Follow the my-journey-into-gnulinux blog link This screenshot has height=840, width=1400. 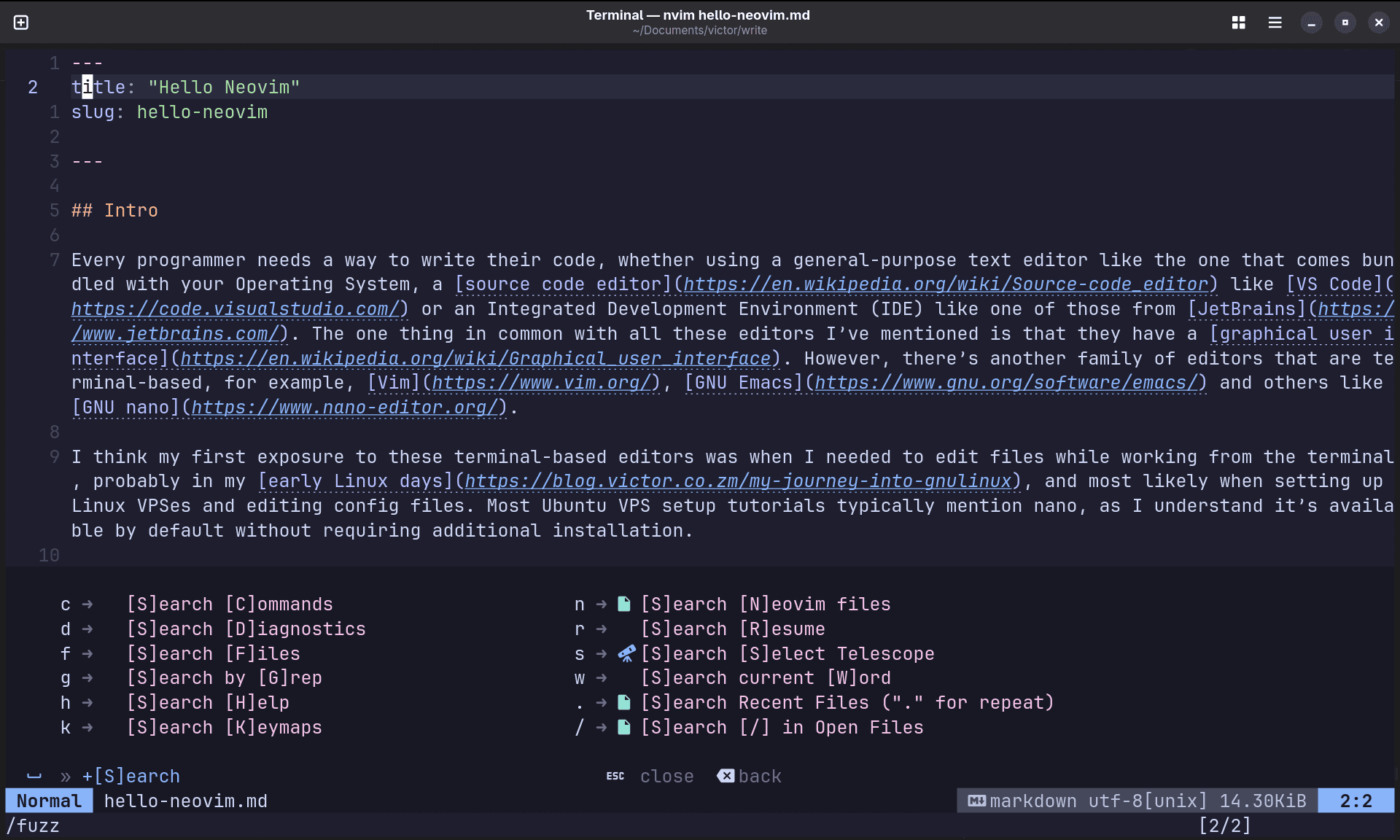tap(739, 481)
